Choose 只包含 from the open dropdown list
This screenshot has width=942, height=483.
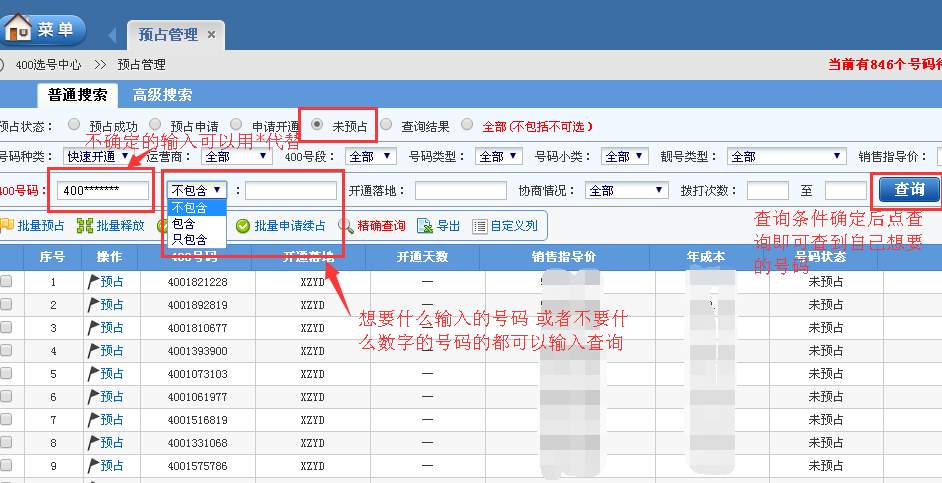pos(190,240)
